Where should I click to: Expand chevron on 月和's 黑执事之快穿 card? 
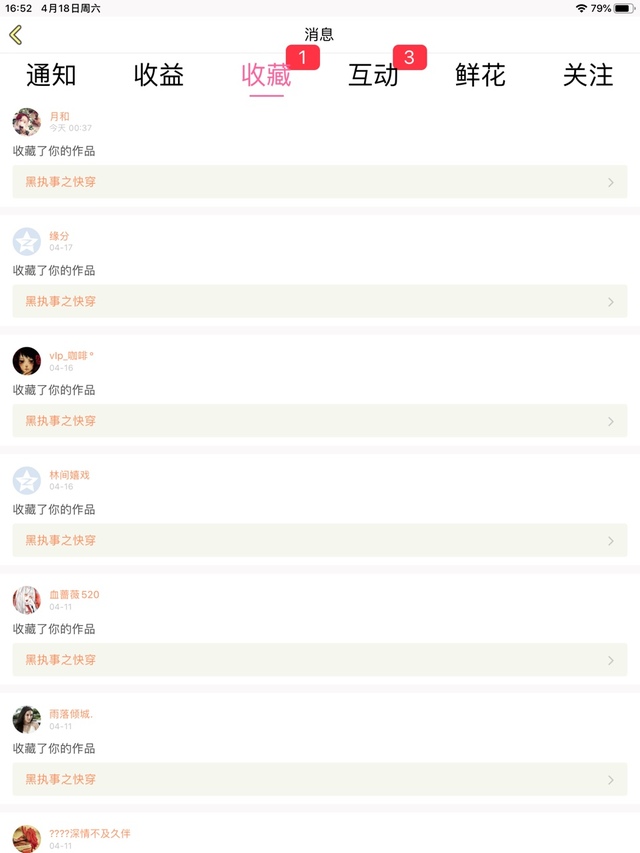611,183
